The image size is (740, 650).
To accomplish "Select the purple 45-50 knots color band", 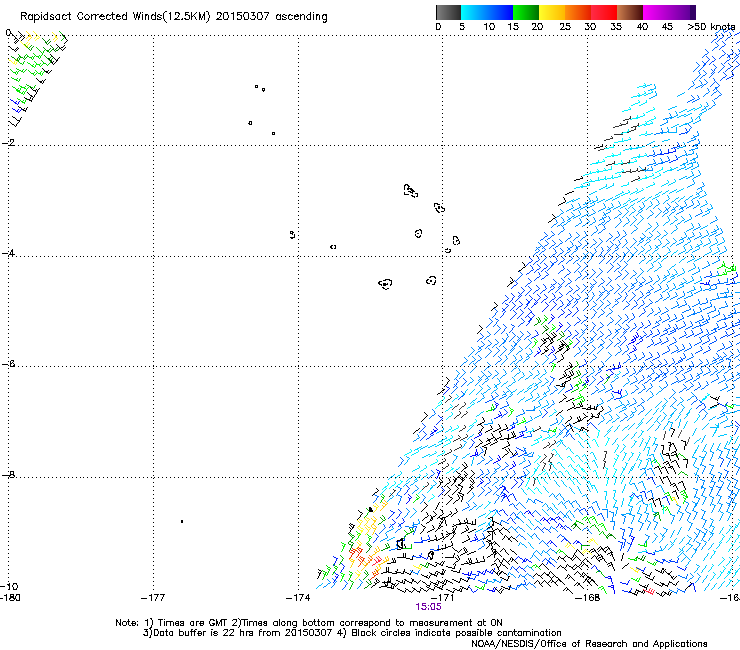I will 682,12.
